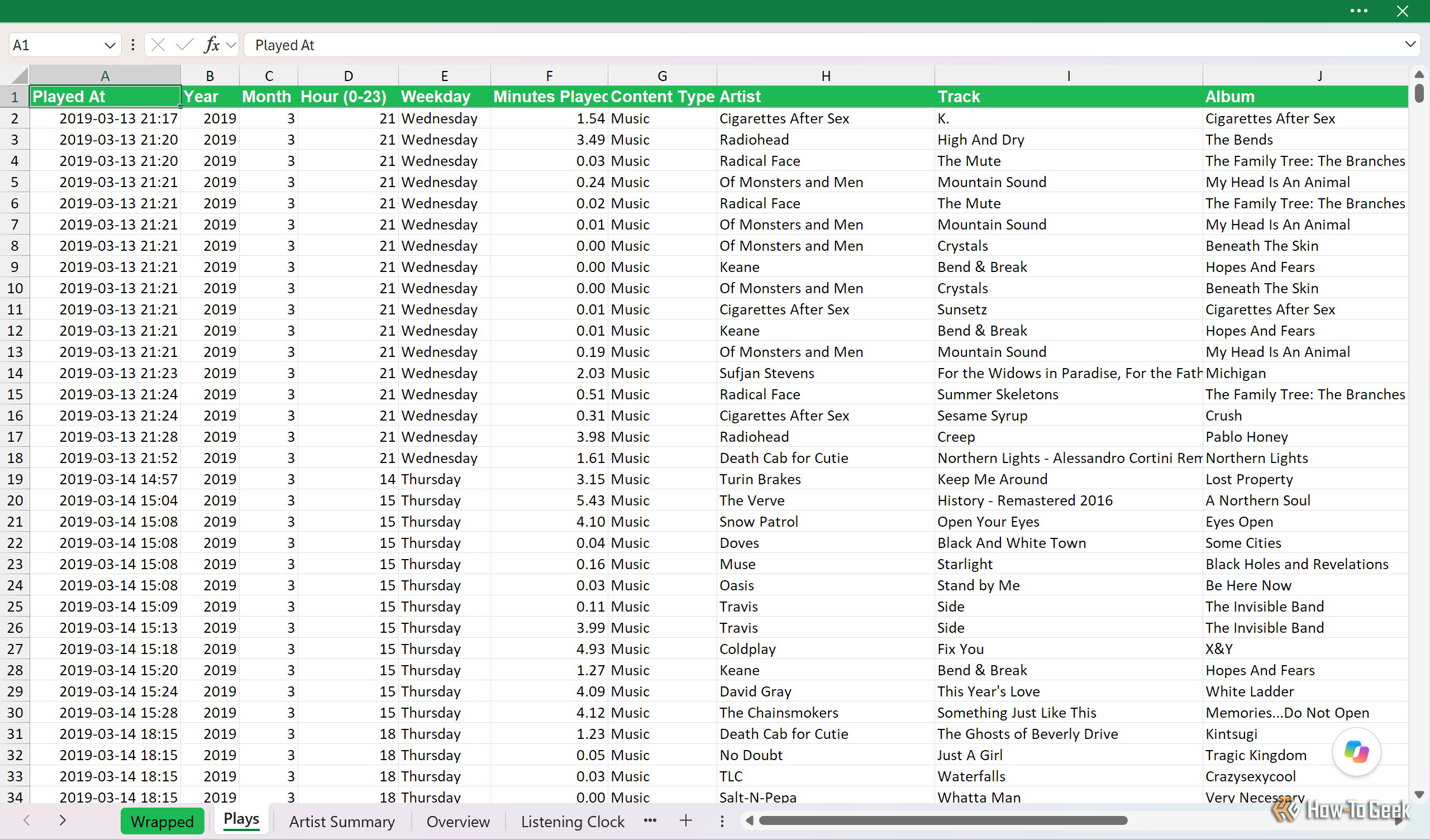This screenshot has height=840, width=1430.
Task: Select column B header
Action: point(210,75)
